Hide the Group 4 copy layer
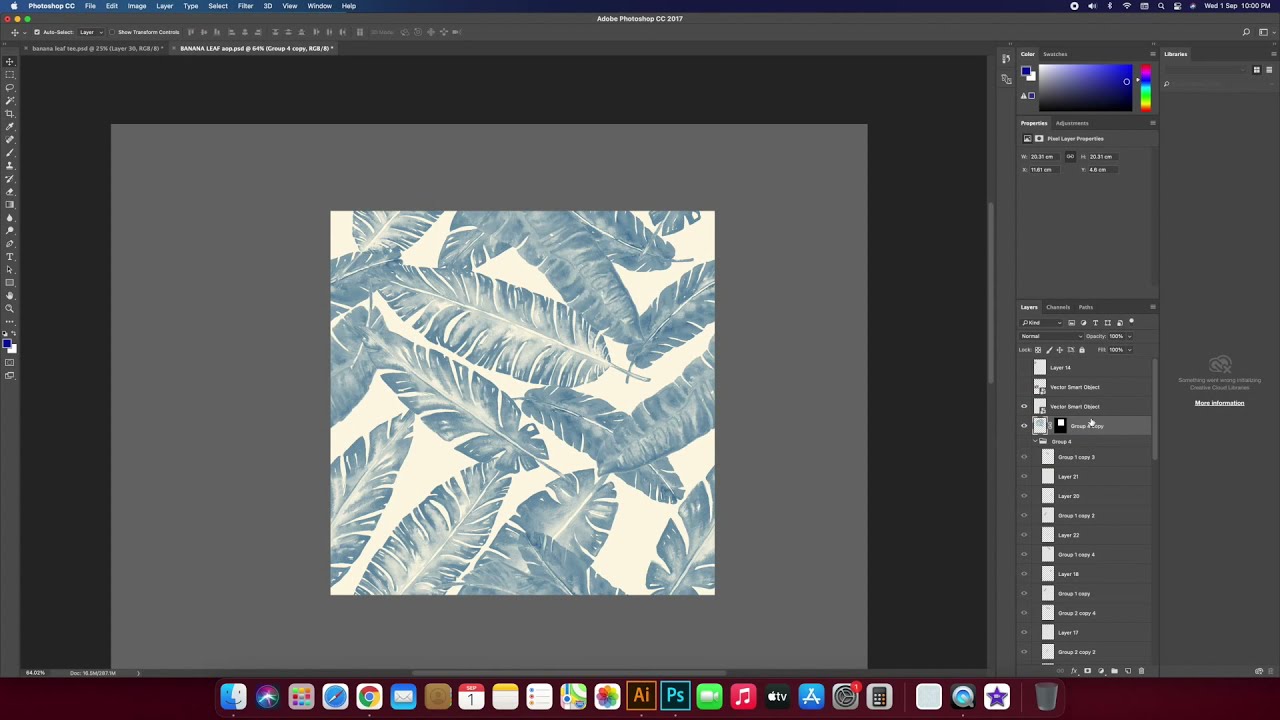The width and height of the screenshot is (1280, 720). click(x=1024, y=426)
